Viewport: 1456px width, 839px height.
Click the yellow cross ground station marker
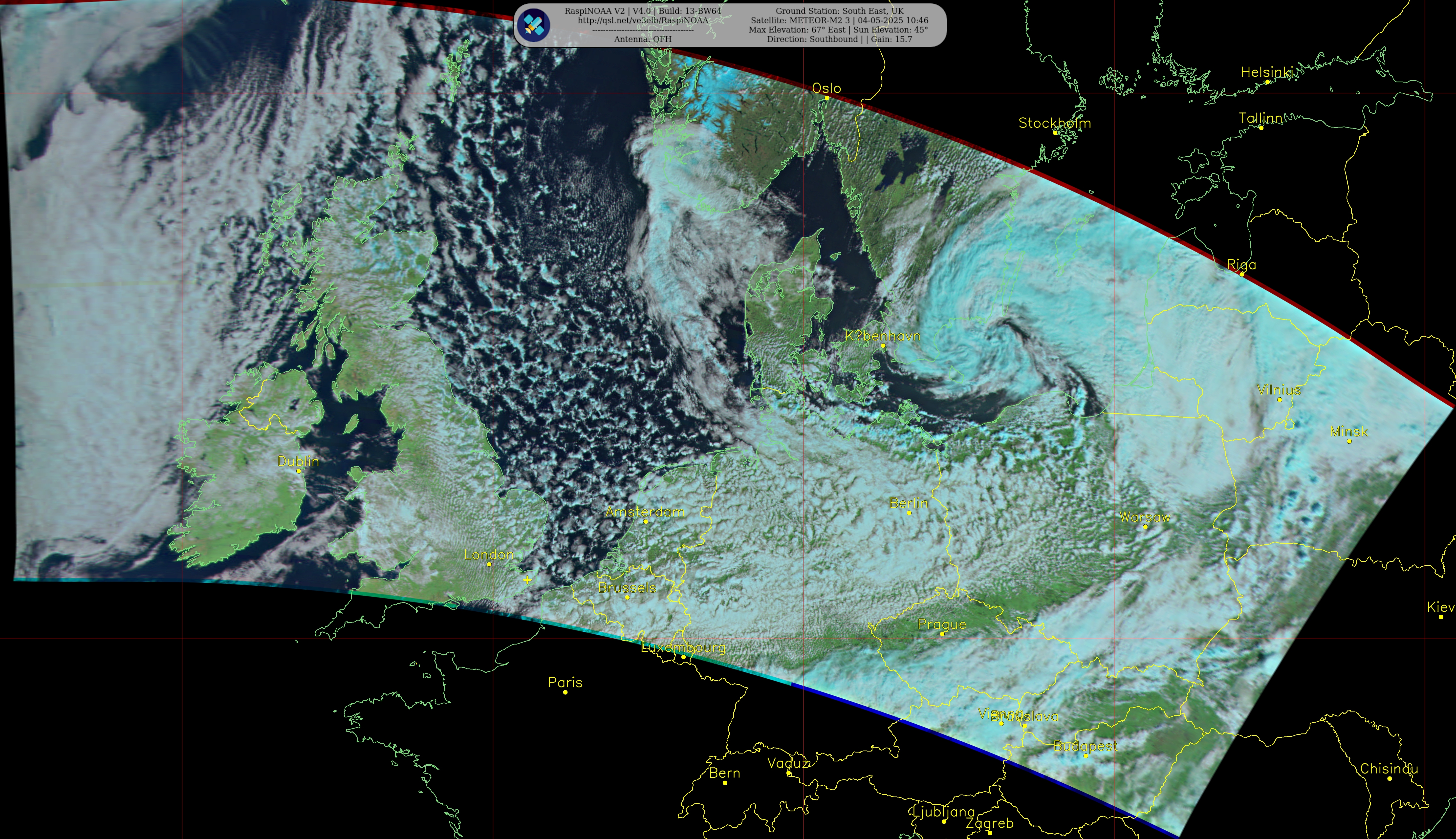(x=527, y=580)
